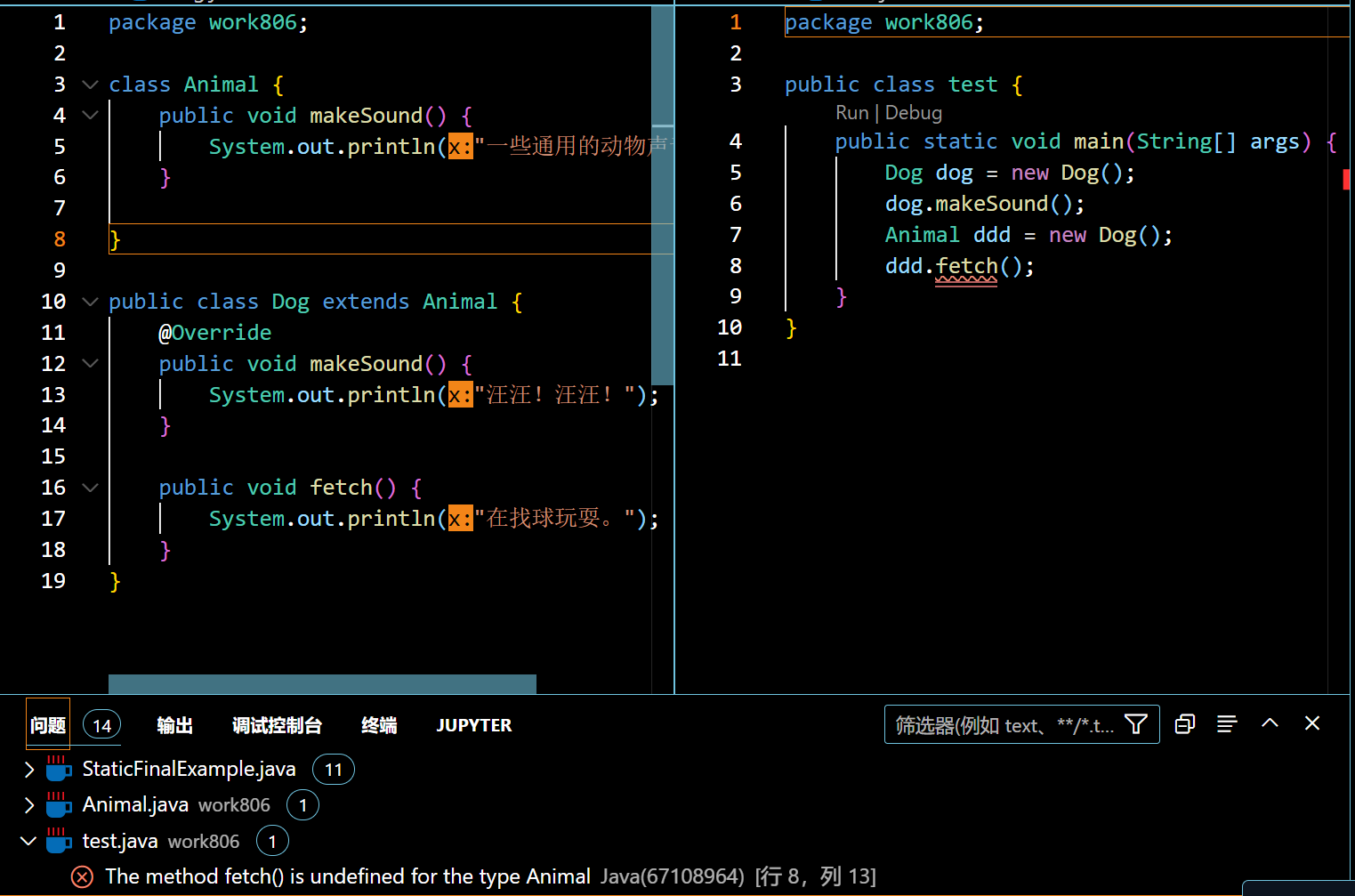1355x896 pixels.
Task: Collapse test.java problem group
Action: click(28, 841)
